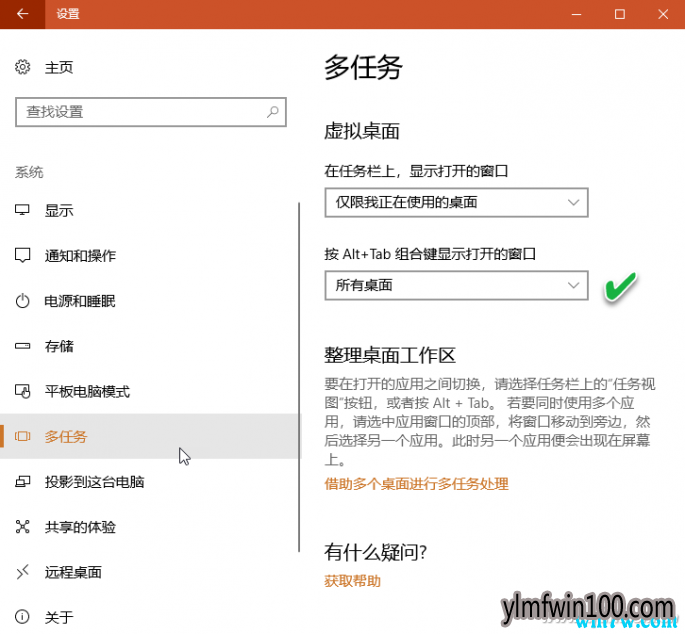Viewport: 685px width, 634px height.
Task: Click the Remote Desktop icon
Action: [22, 572]
